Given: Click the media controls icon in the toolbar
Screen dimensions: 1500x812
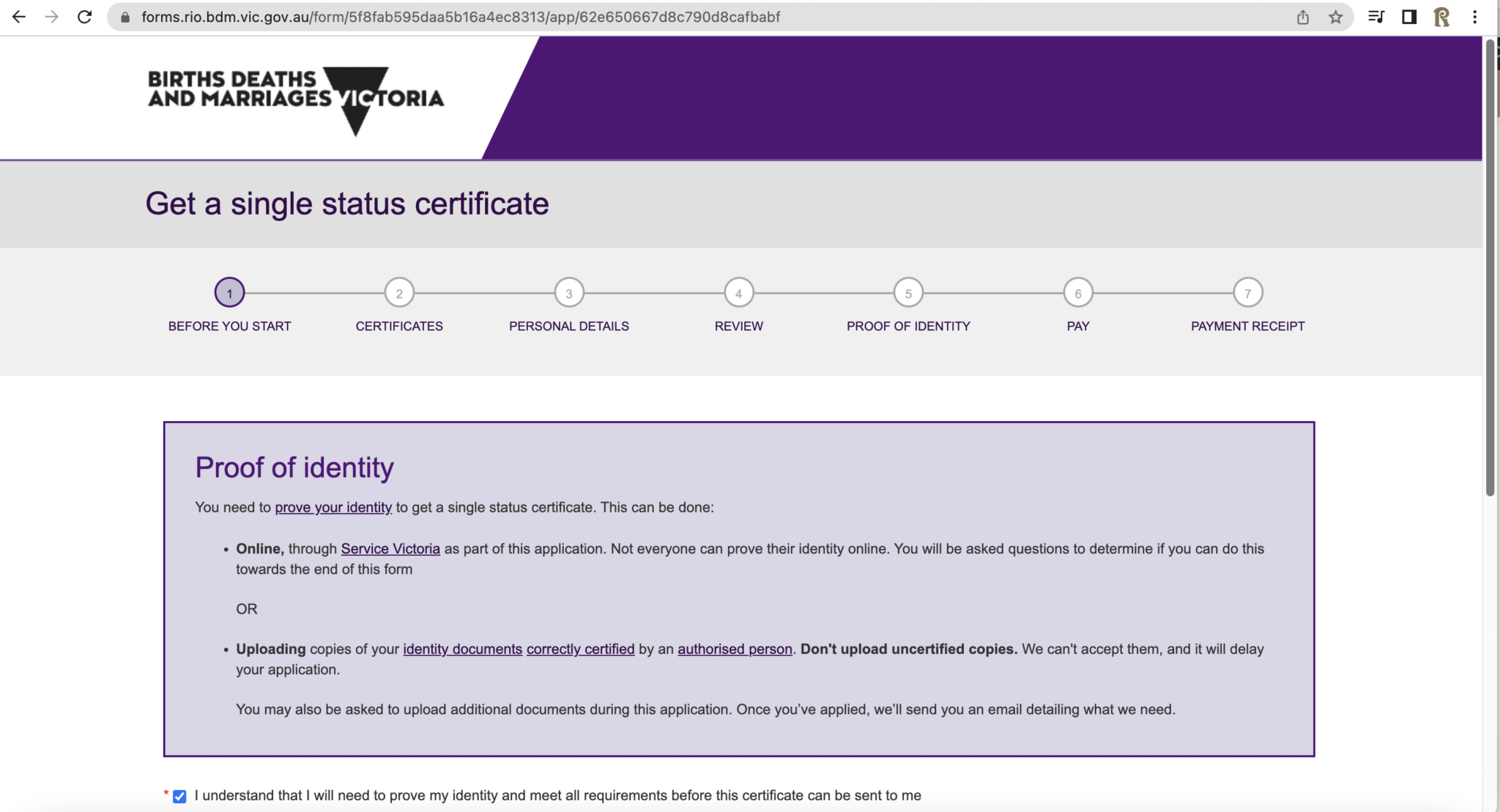Looking at the screenshot, I should [x=1376, y=16].
